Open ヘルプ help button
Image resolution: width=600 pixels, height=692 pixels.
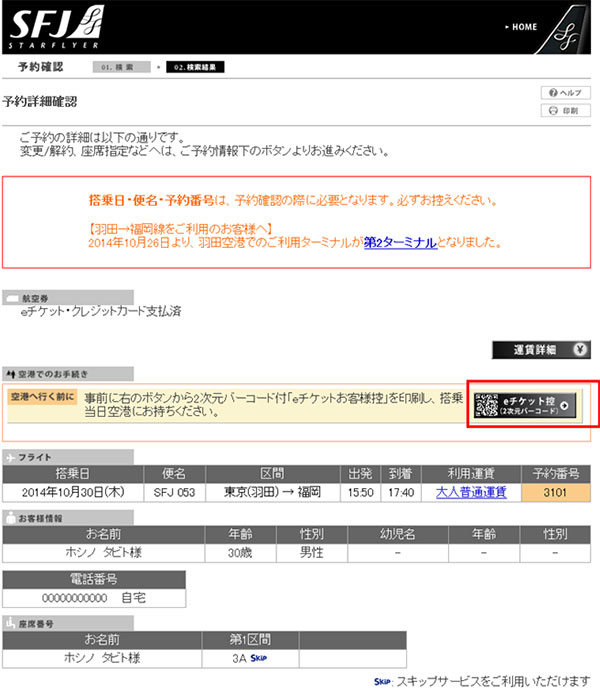pyautogui.click(x=559, y=92)
